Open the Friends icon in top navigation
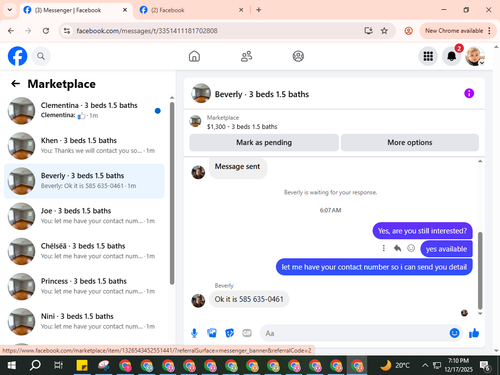 (246, 56)
